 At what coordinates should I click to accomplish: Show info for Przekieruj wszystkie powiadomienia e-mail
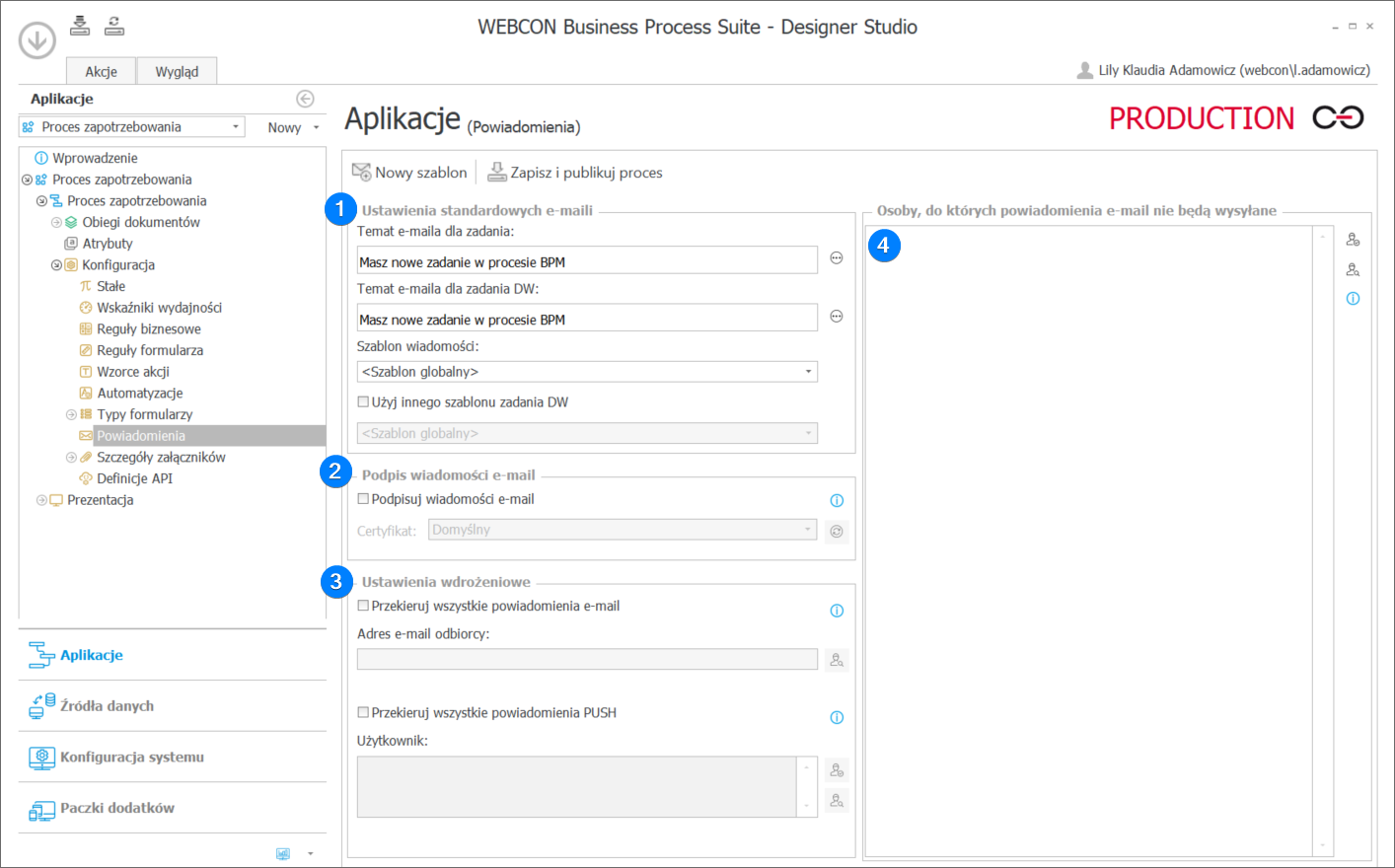click(x=837, y=611)
